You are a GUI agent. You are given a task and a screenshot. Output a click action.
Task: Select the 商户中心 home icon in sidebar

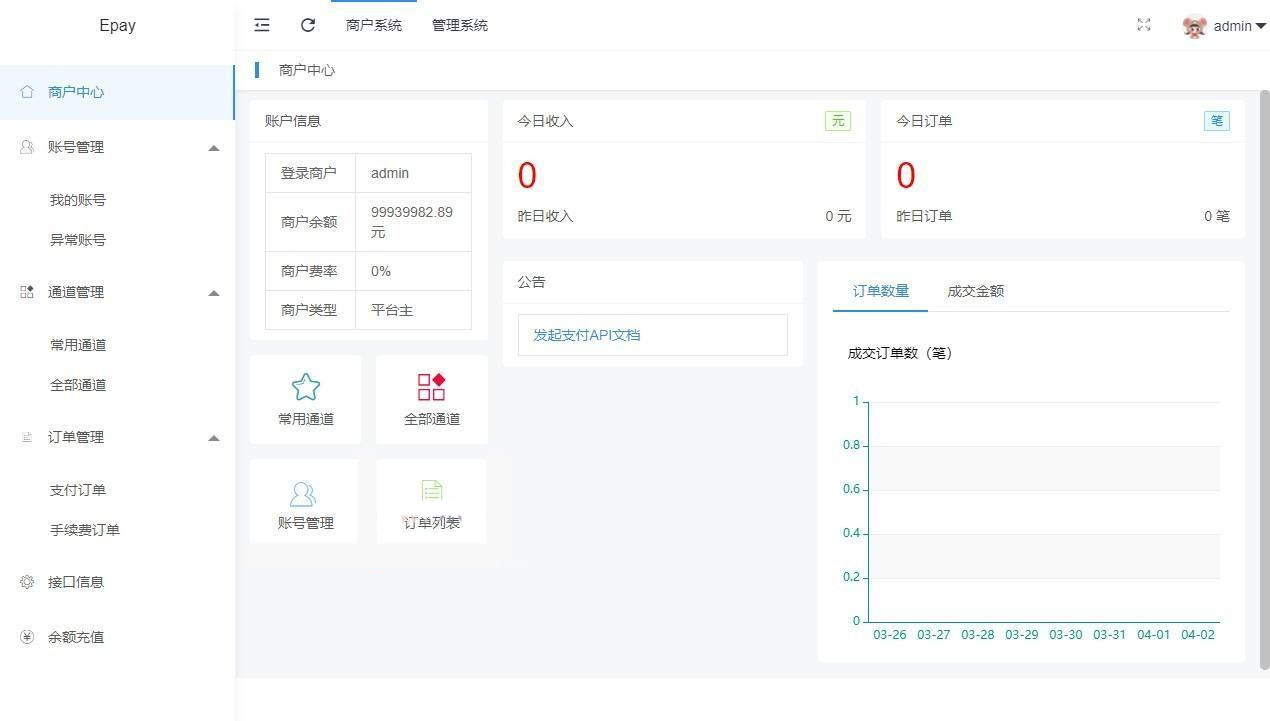[x=27, y=91]
